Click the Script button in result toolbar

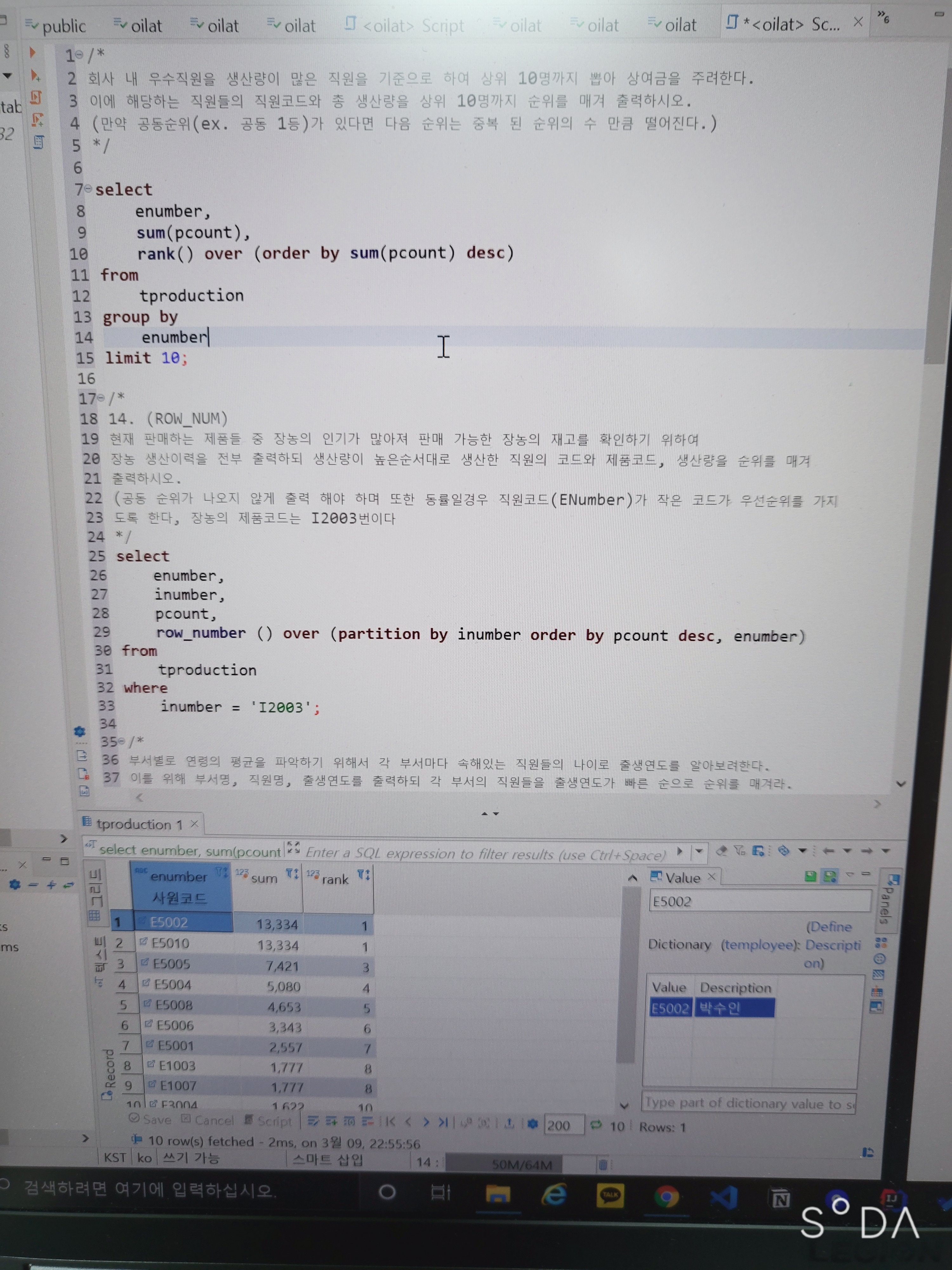268,1120
